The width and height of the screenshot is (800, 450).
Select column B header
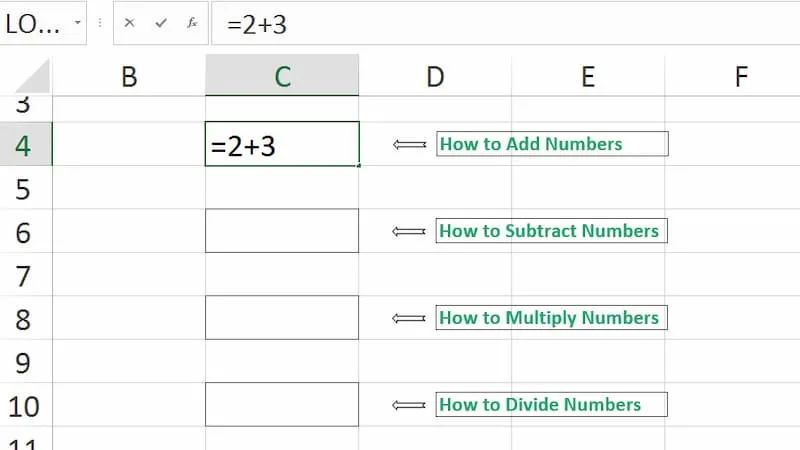(x=128, y=76)
